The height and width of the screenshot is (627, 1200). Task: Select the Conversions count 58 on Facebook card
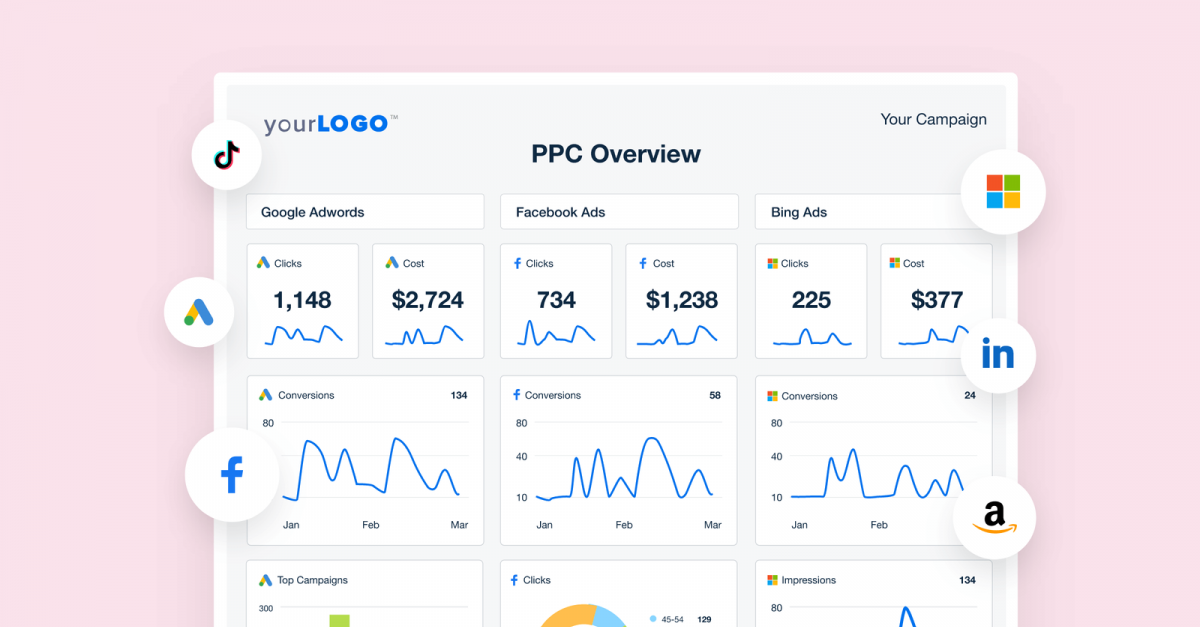[x=714, y=395]
